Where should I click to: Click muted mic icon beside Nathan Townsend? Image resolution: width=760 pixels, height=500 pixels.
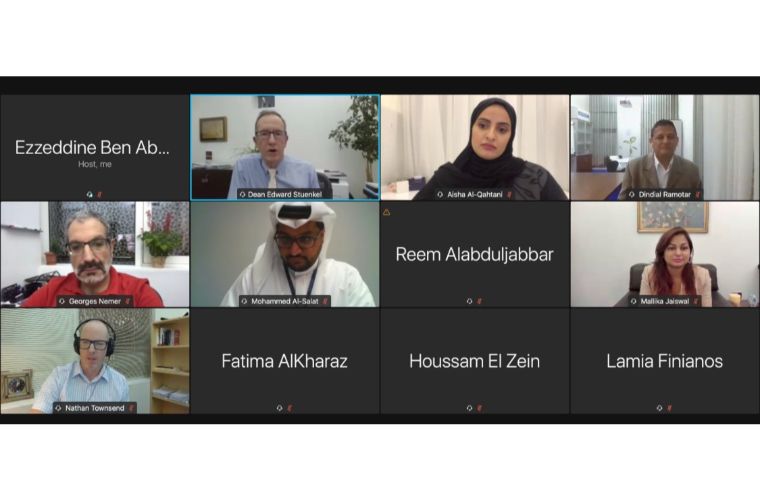tap(131, 408)
